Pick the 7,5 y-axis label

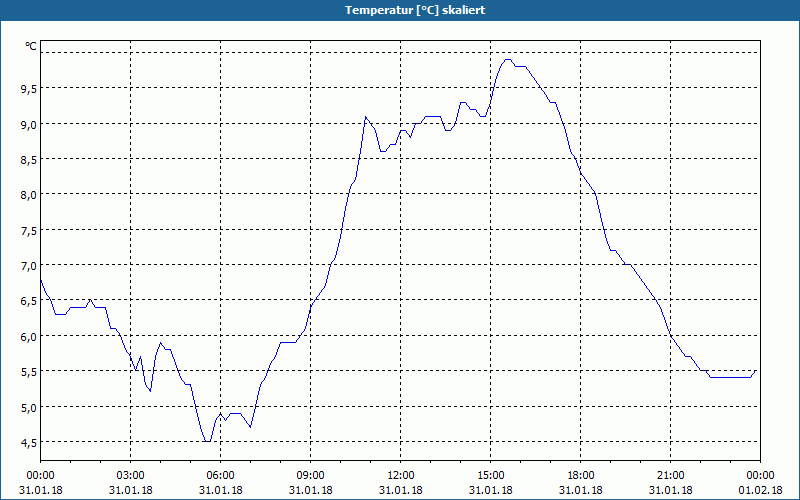tap(28, 231)
